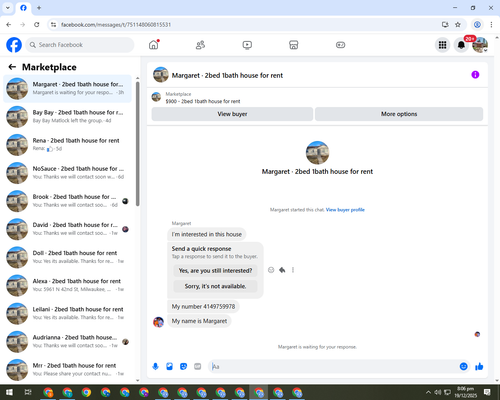500x400 pixels.
Task: Choose a sticker from the sticker icon
Action: (183, 367)
